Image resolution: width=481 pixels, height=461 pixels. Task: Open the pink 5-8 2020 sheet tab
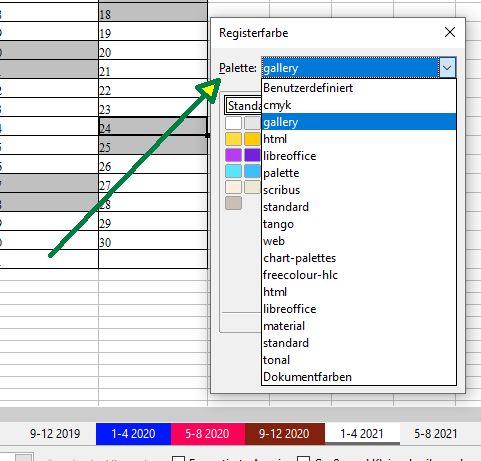point(207,434)
